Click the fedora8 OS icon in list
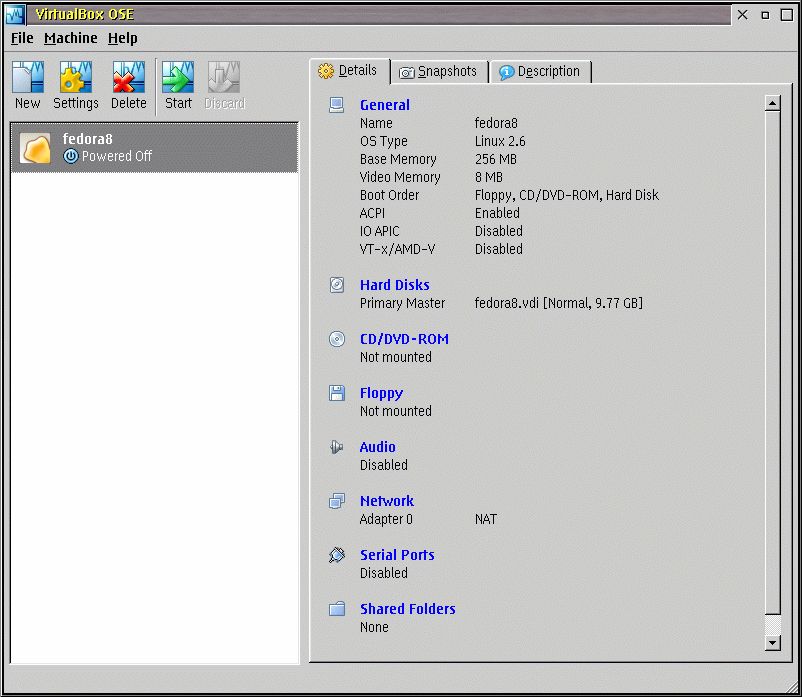Viewport: 802px width, 697px height. pyautogui.click(x=35, y=148)
